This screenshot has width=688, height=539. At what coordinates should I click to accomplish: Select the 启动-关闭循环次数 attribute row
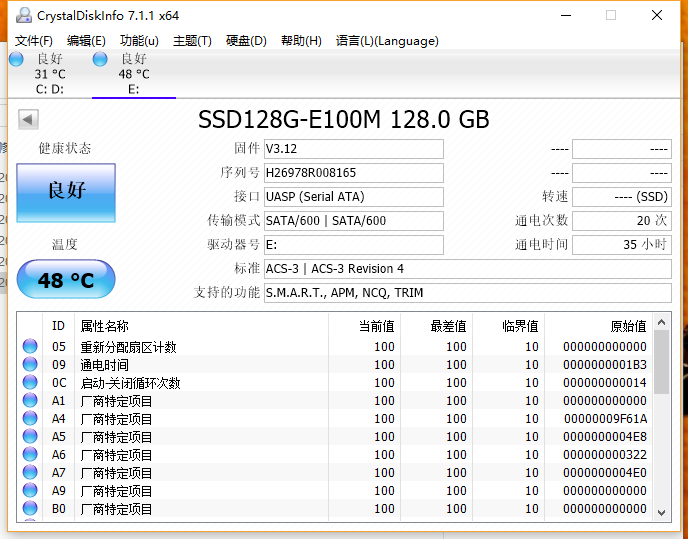click(x=335, y=382)
